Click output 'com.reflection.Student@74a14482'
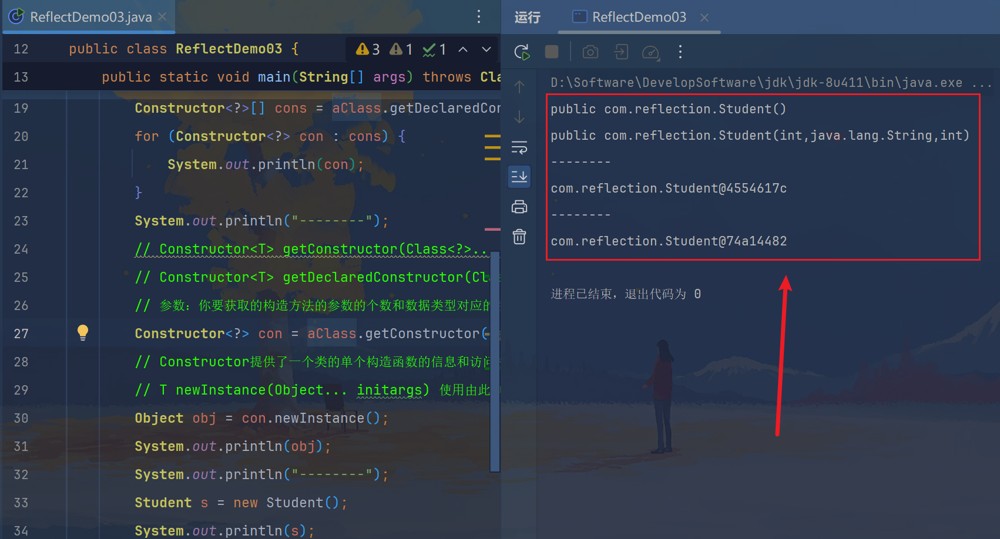 [x=668, y=241]
